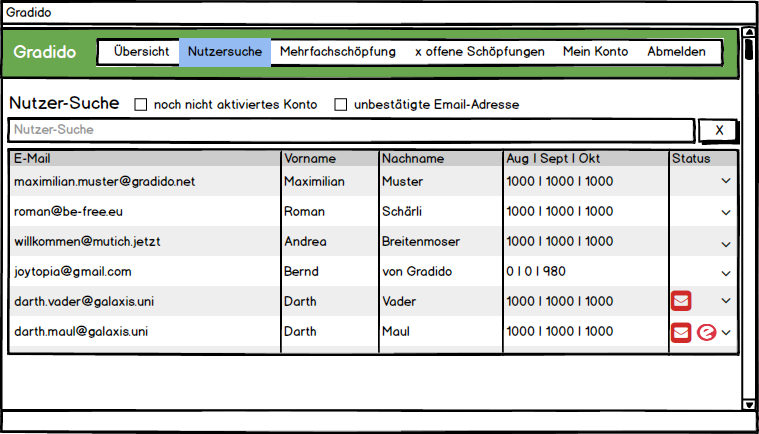
Task: Focus the Nutzer-Suche input field
Action: (350, 130)
